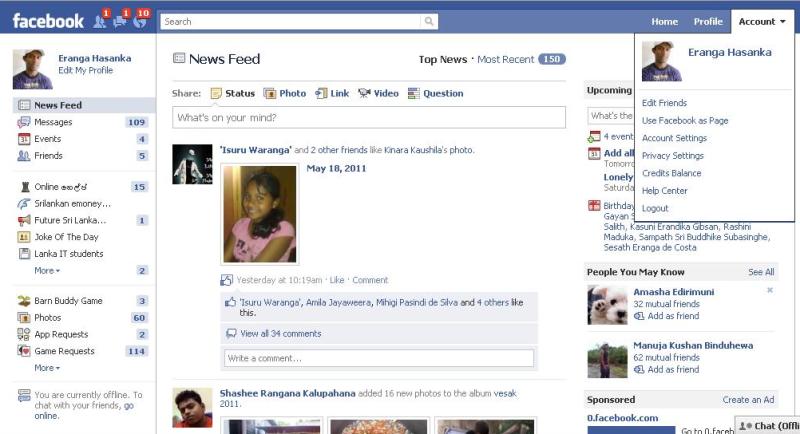Click the 0.facebook.com sponsored link

coord(622,418)
